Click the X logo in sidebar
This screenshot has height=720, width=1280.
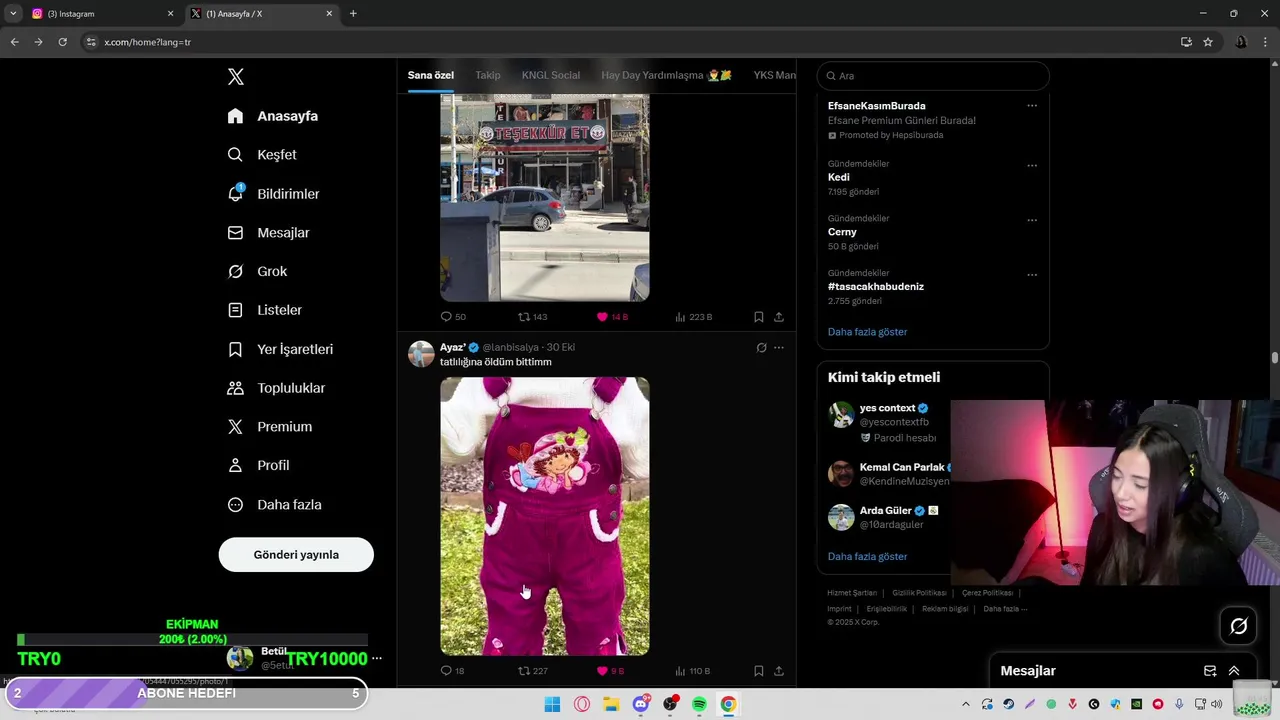235,77
